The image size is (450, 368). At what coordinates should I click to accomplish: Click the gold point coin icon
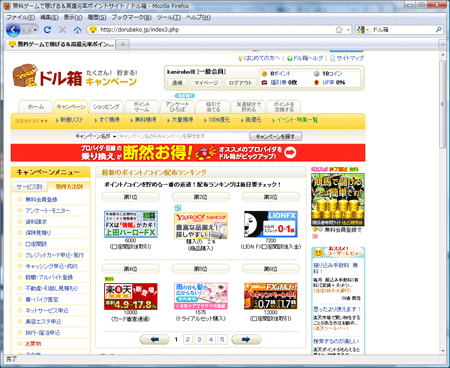coord(264,74)
